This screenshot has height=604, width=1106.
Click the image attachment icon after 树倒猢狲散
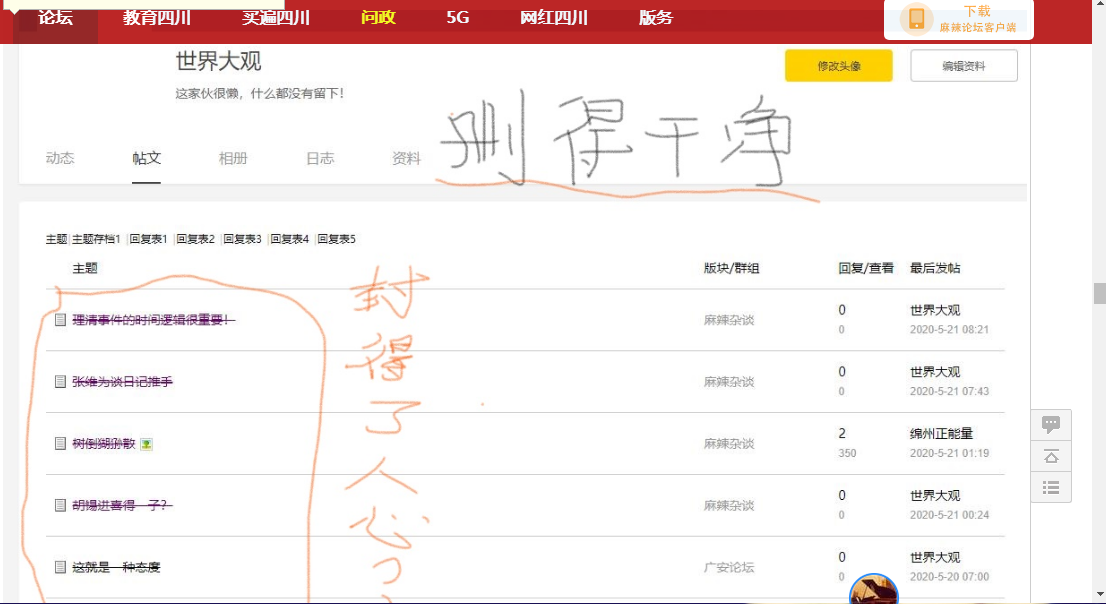146,444
